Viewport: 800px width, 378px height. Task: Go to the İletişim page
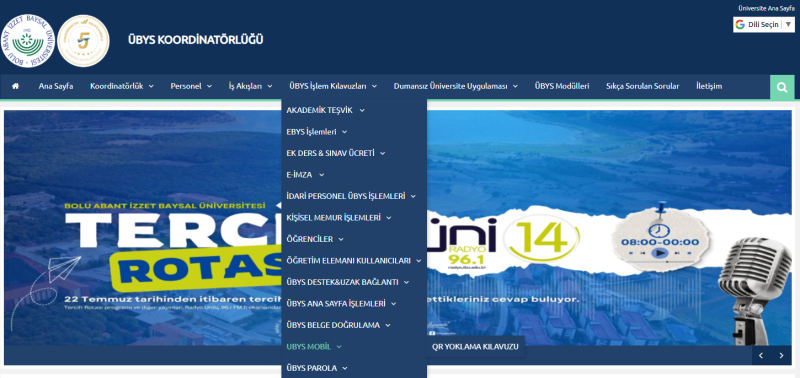click(x=709, y=86)
